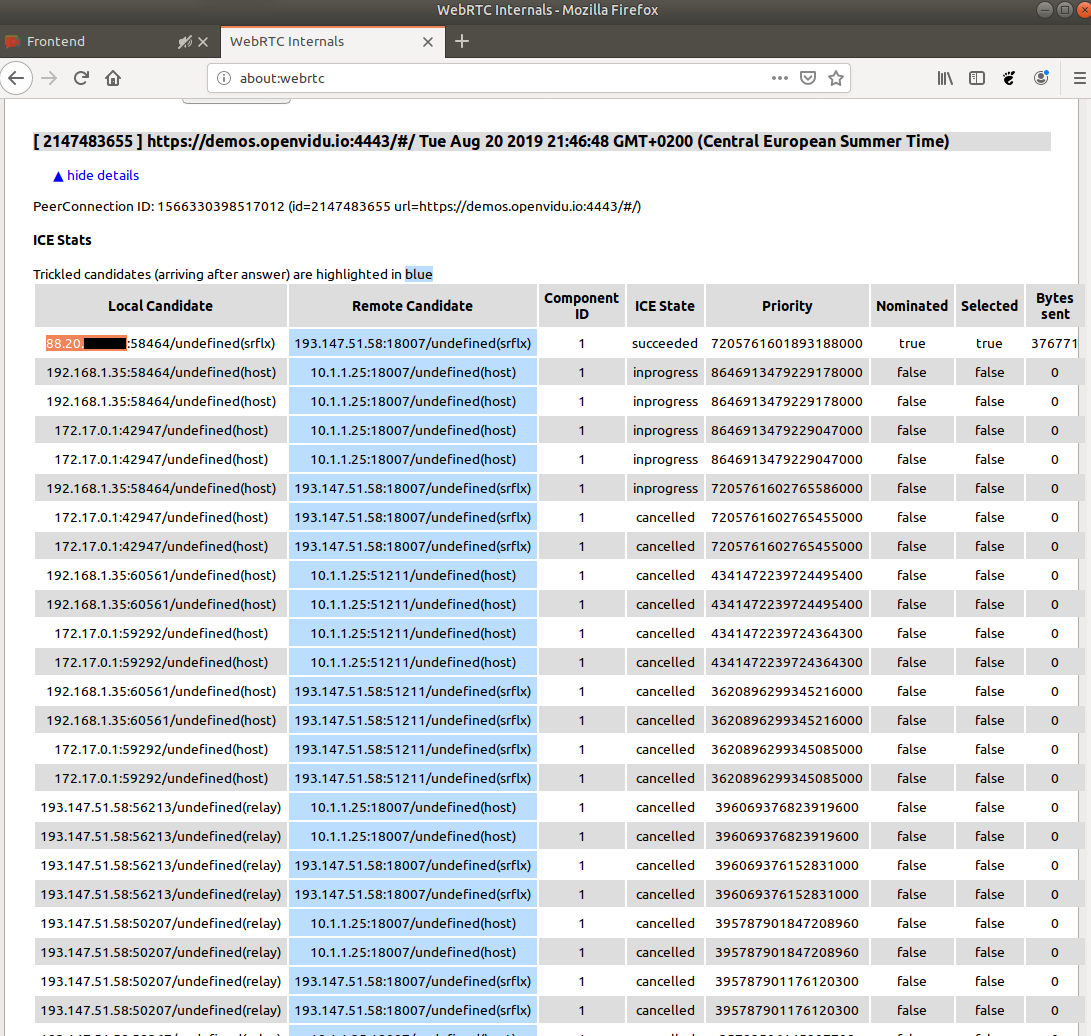Collapse details with the hide details triangle

click(59, 175)
